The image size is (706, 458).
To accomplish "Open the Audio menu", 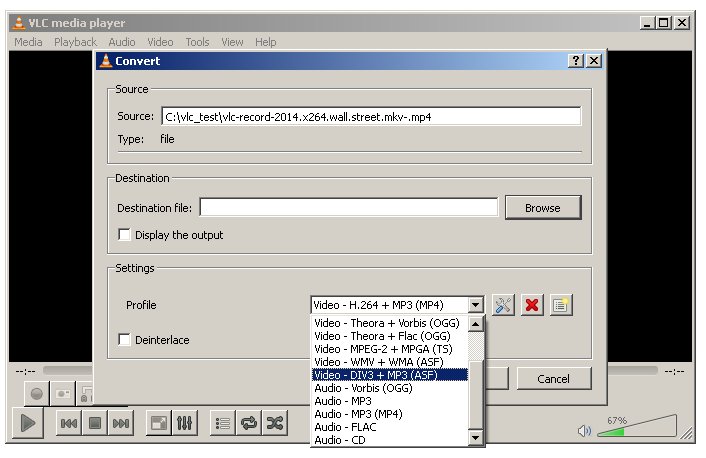I will coord(122,42).
